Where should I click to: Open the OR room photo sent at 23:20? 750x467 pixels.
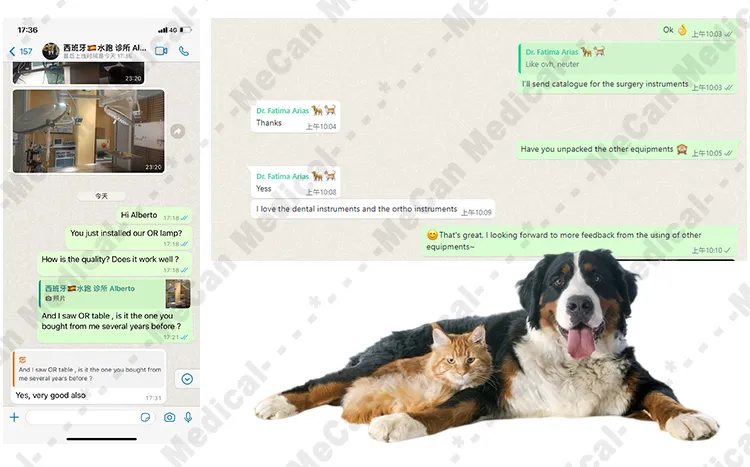pyautogui.click(x=88, y=130)
